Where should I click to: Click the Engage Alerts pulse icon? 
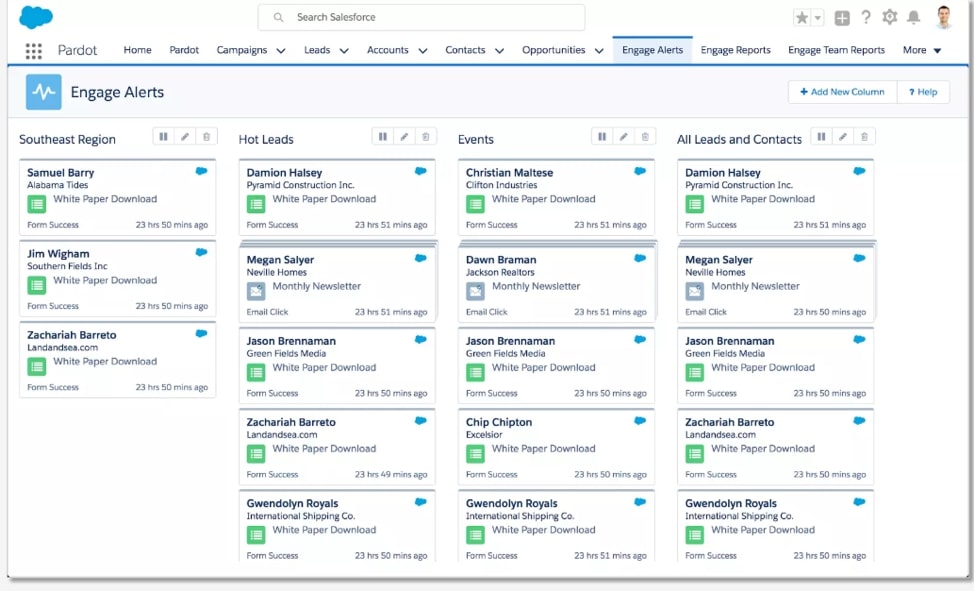[43, 92]
